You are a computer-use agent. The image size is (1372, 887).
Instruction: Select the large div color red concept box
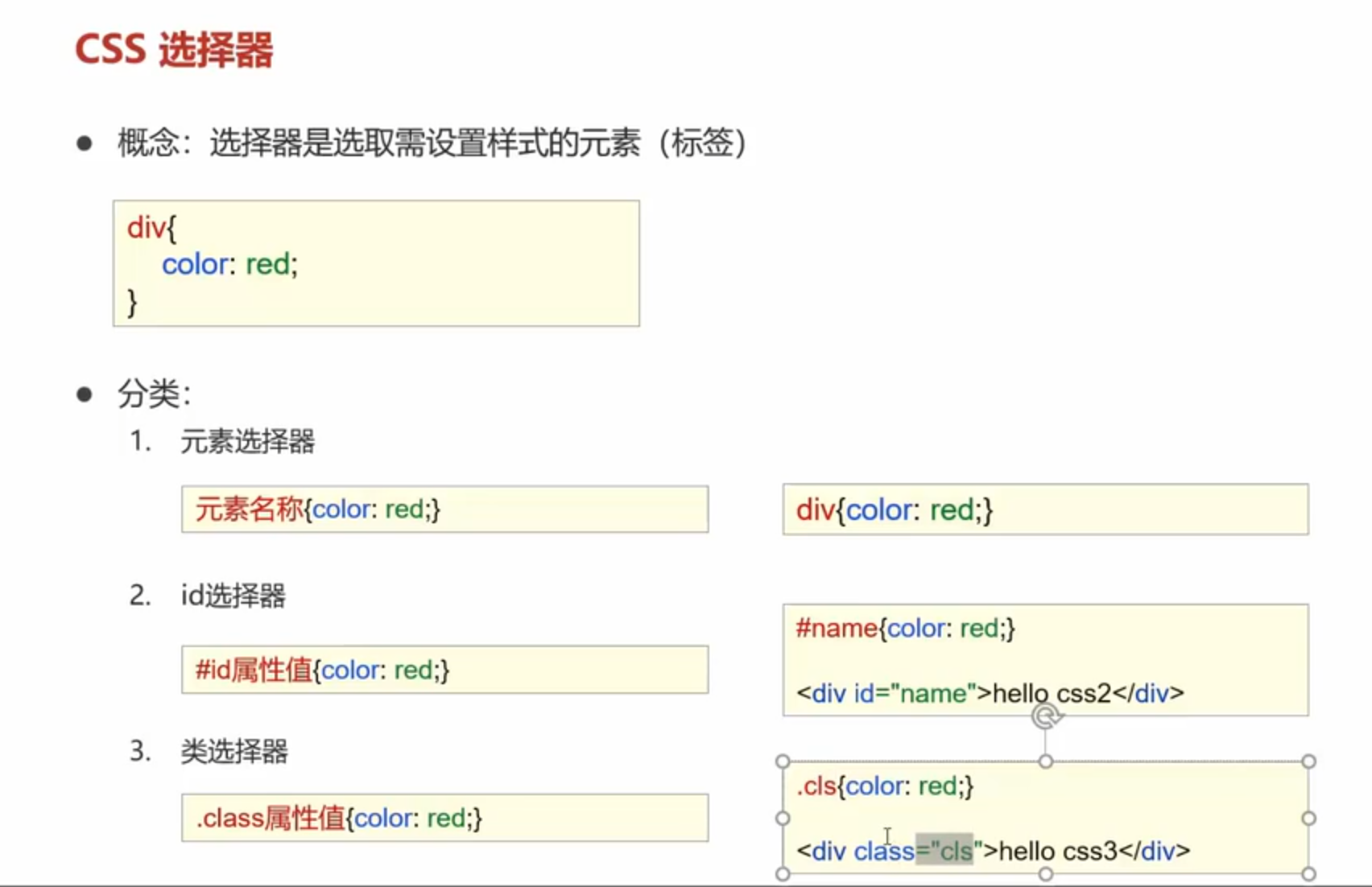374,263
